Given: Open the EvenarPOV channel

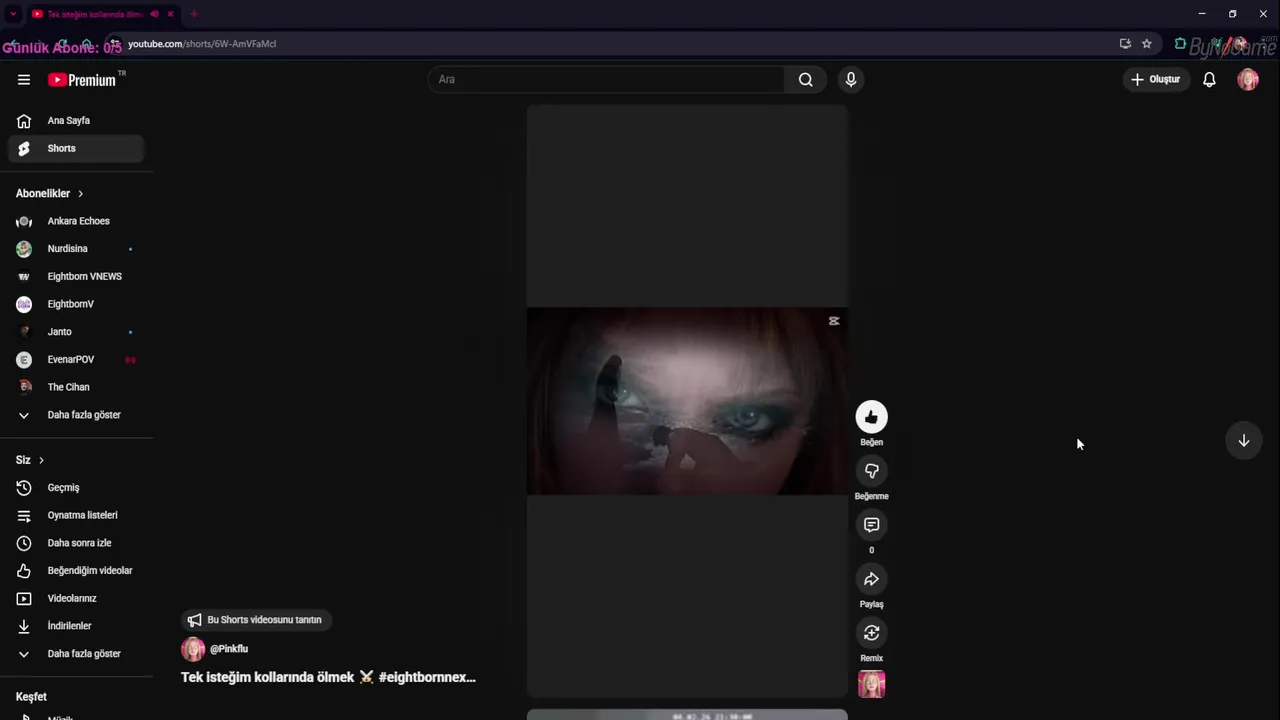Looking at the screenshot, I should click(x=76, y=359).
